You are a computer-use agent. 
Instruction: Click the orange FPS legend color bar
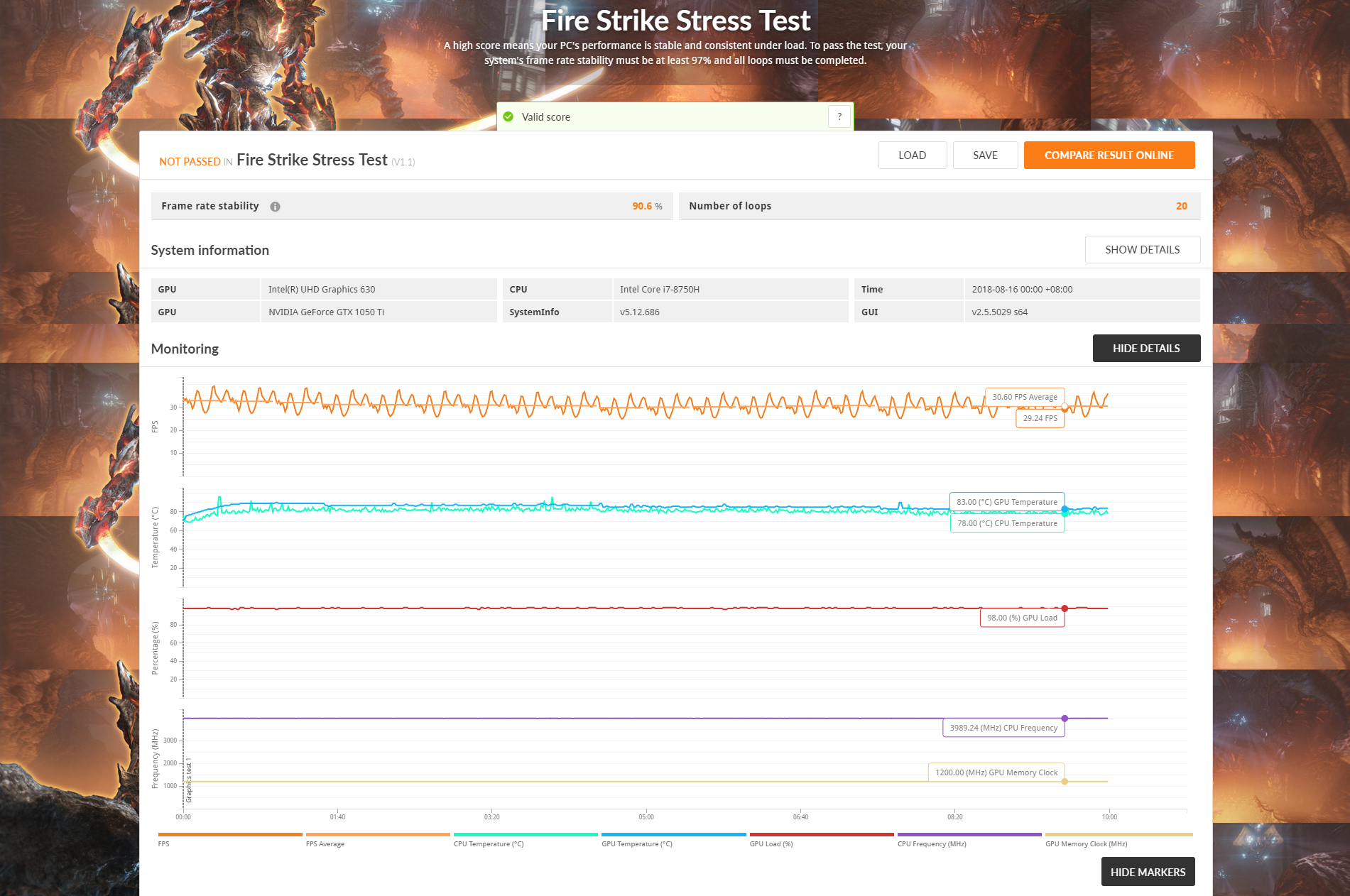pos(230,835)
